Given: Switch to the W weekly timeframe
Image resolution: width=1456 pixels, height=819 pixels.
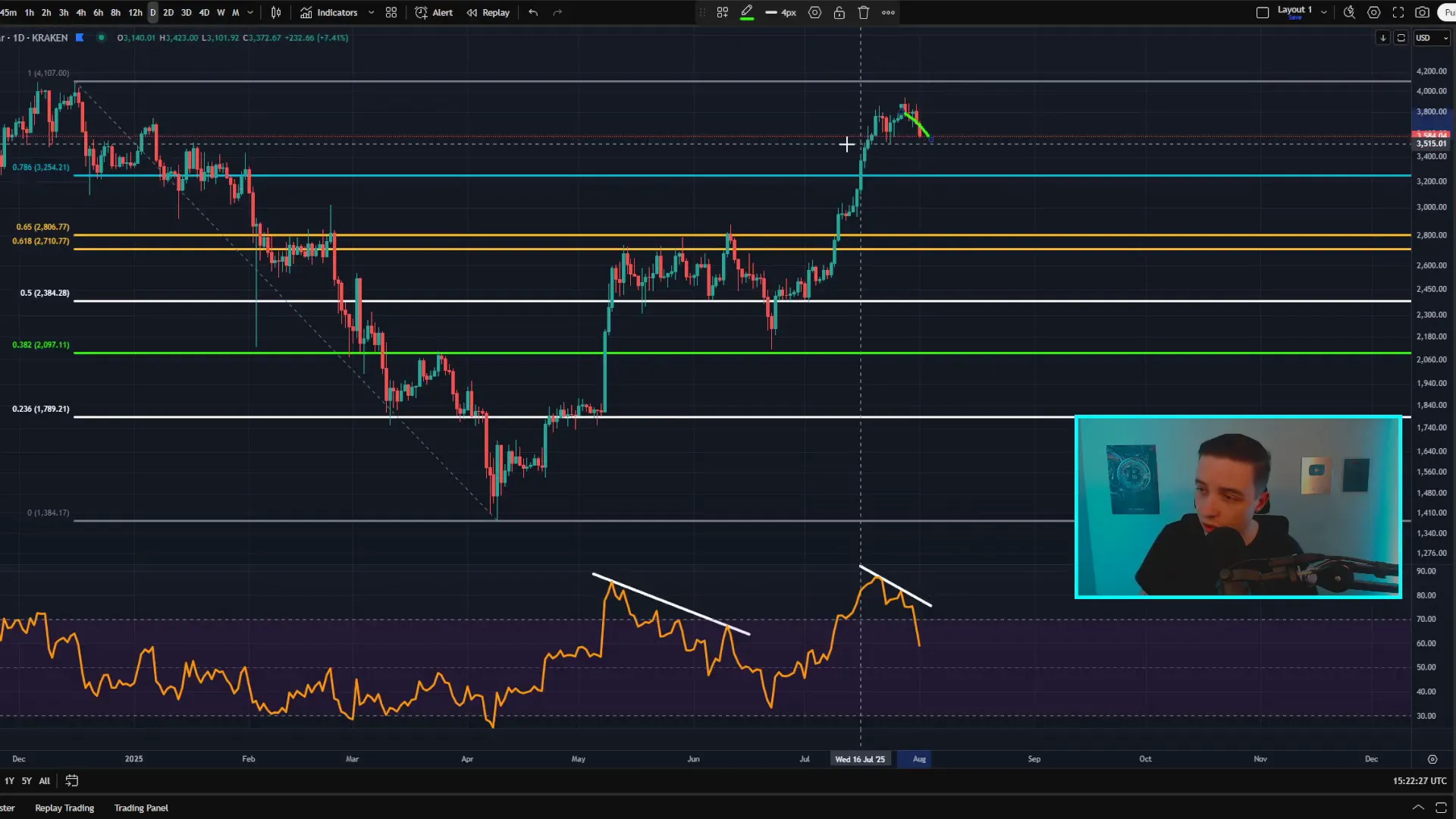Looking at the screenshot, I should [x=221, y=13].
